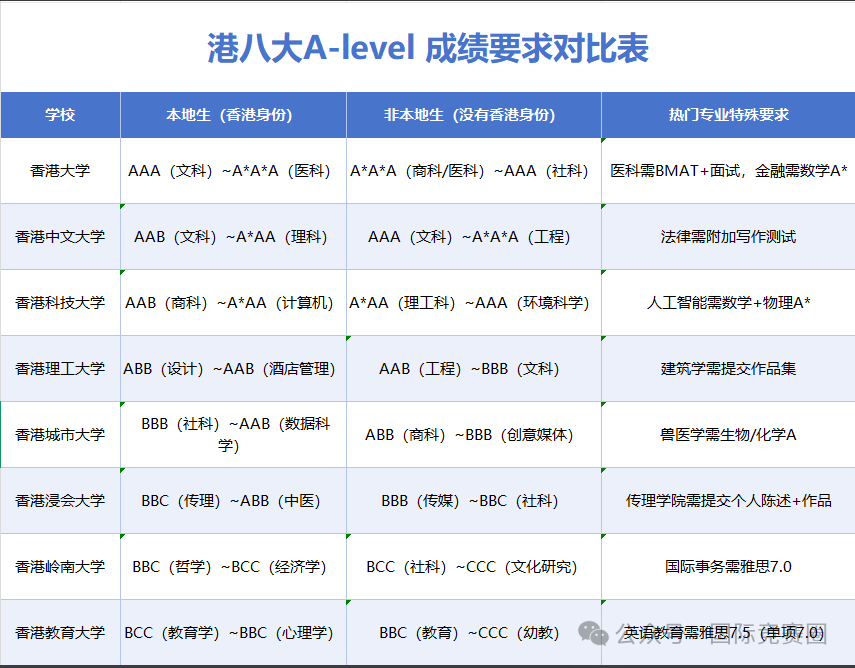The image size is (855, 668).
Task: Select cell BBB（传媒）~BBC（社科）
Action: click(474, 501)
